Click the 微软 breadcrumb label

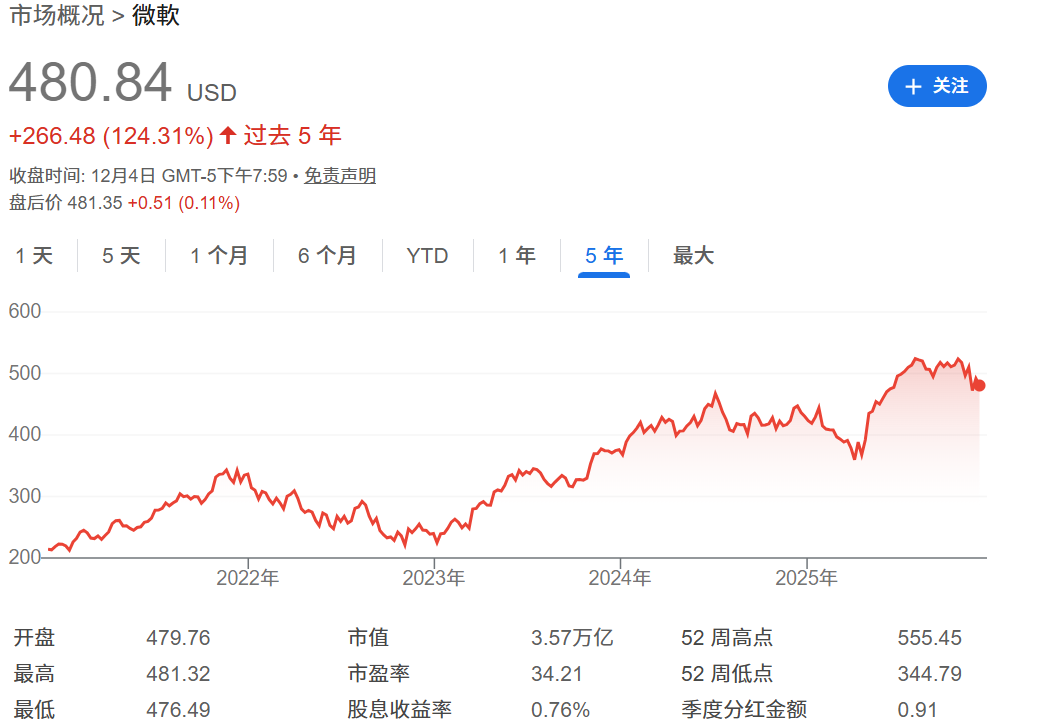coord(156,16)
